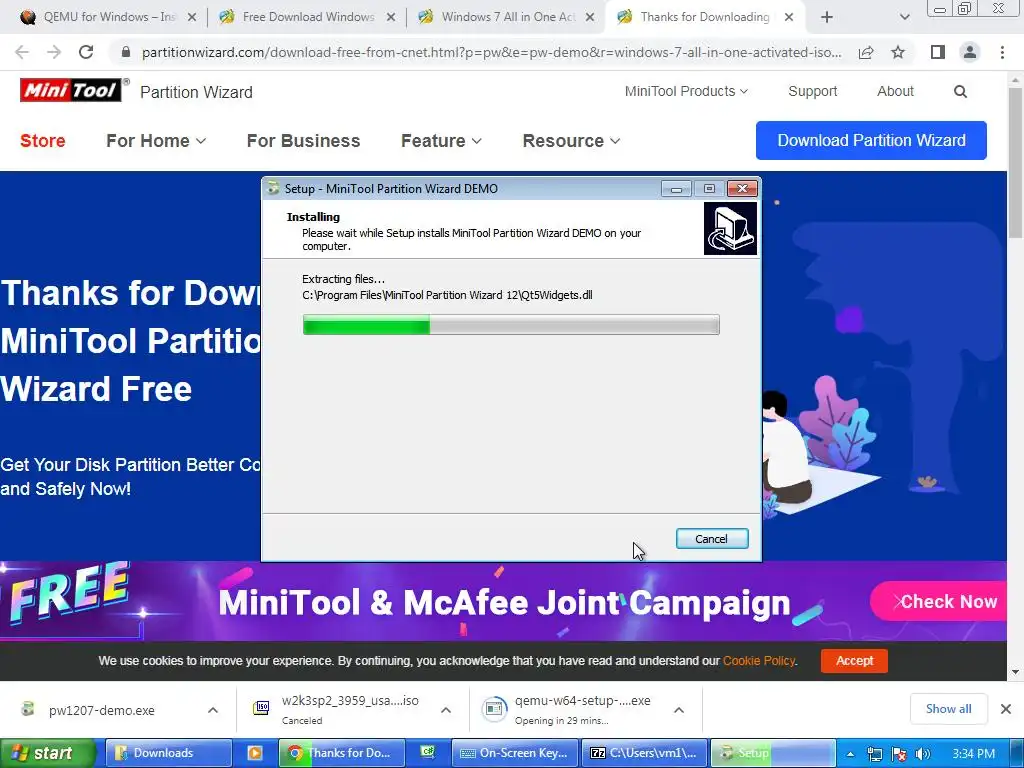Switch to Downloads taskbar window

tap(168, 753)
